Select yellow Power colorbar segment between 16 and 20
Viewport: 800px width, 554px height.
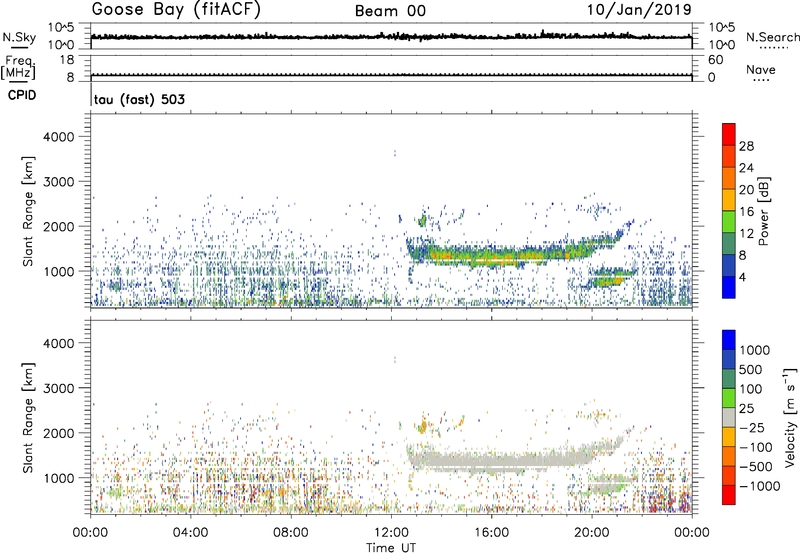tap(729, 199)
